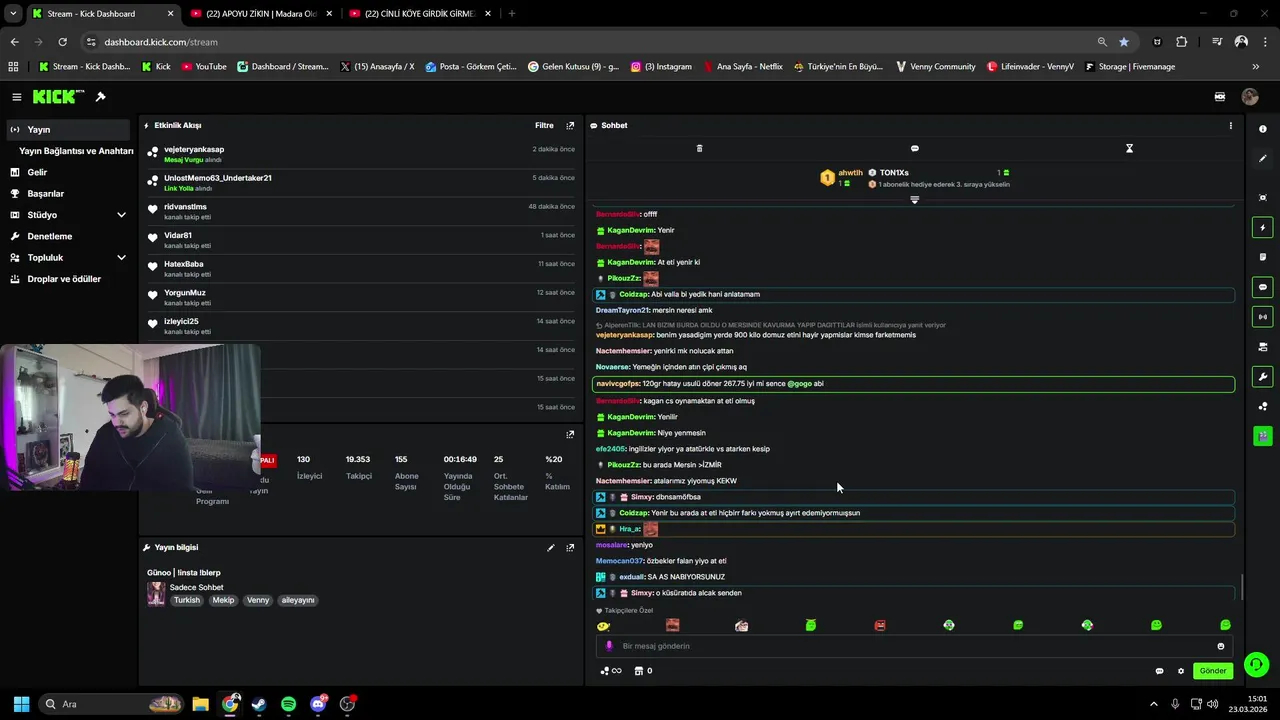The width and height of the screenshot is (1280, 720).
Task: Click the moderator hammer icon near logo
Action: point(100,97)
